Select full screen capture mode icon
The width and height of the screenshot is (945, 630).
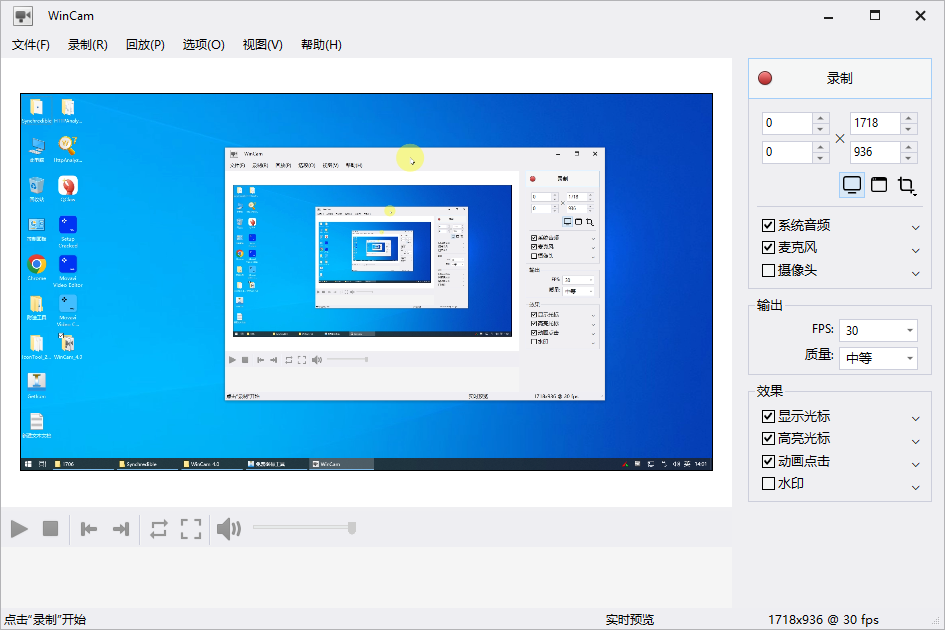click(x=852, y=185)
